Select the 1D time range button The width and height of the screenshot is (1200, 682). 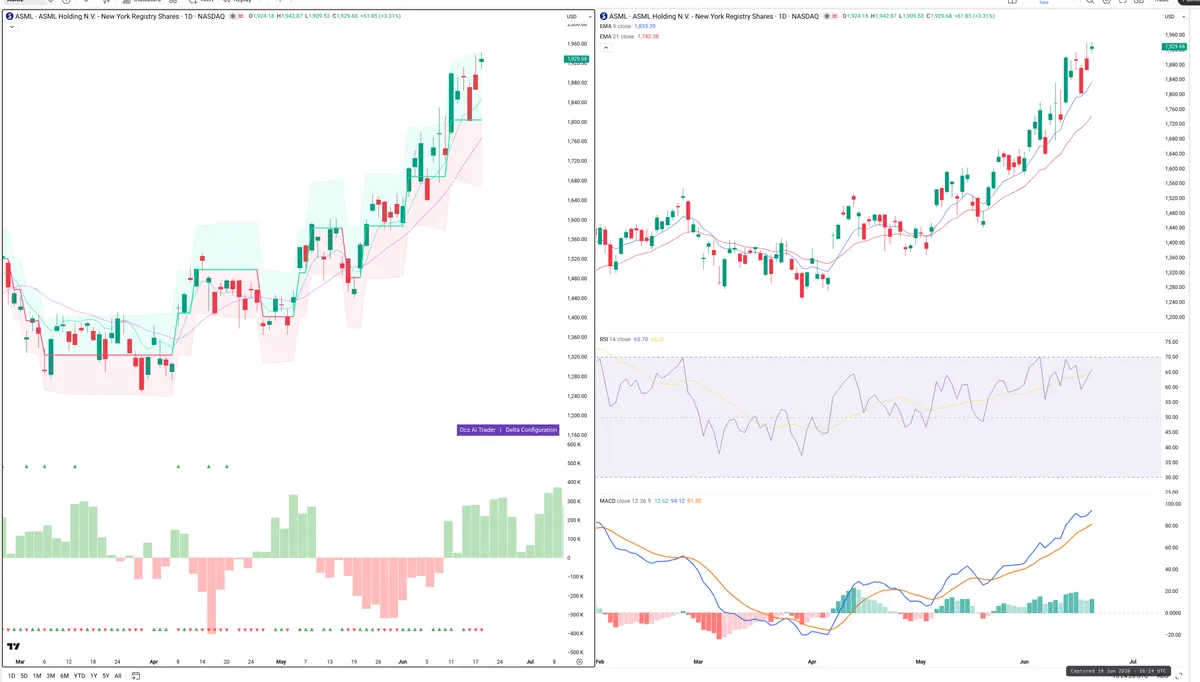click(12, 675)
